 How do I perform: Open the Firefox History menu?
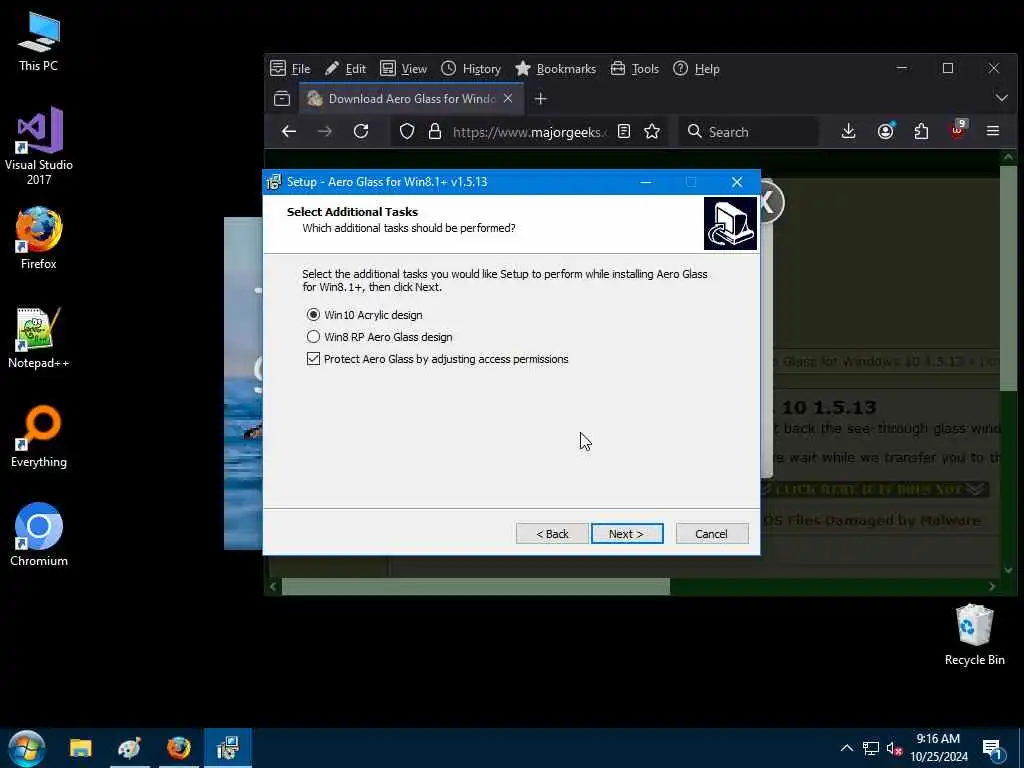tap(471, 69)
